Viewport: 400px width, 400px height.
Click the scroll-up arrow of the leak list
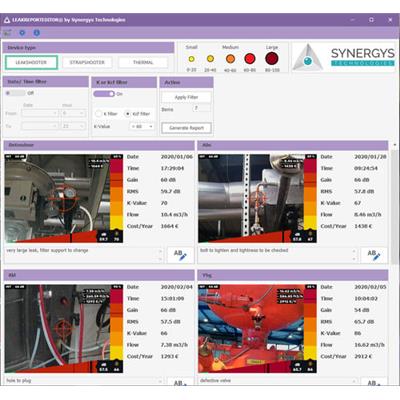395,145
